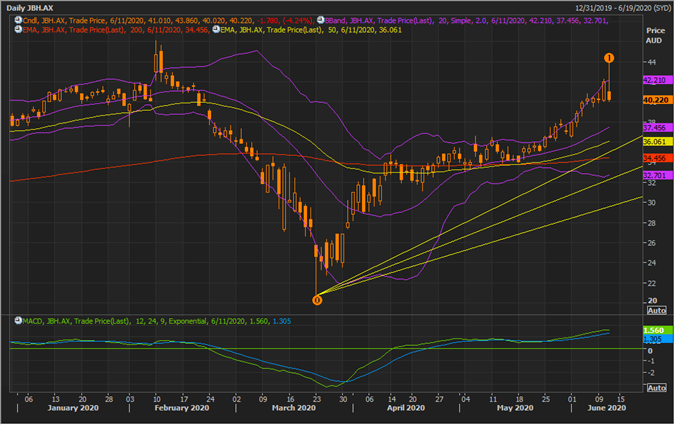
Task: Click the April 2020 month label
Action: [406, 408]
